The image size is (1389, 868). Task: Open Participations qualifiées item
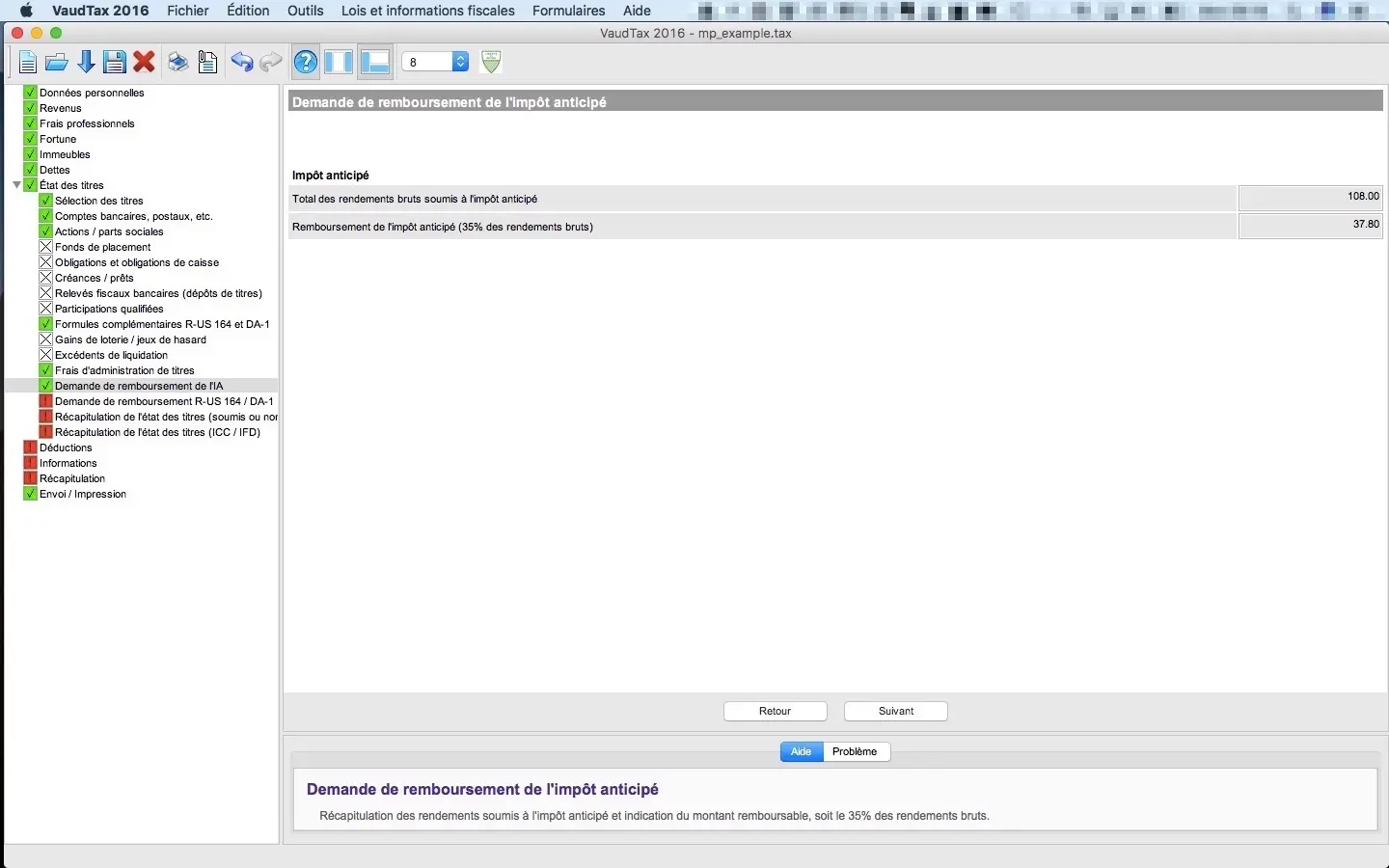109,309
